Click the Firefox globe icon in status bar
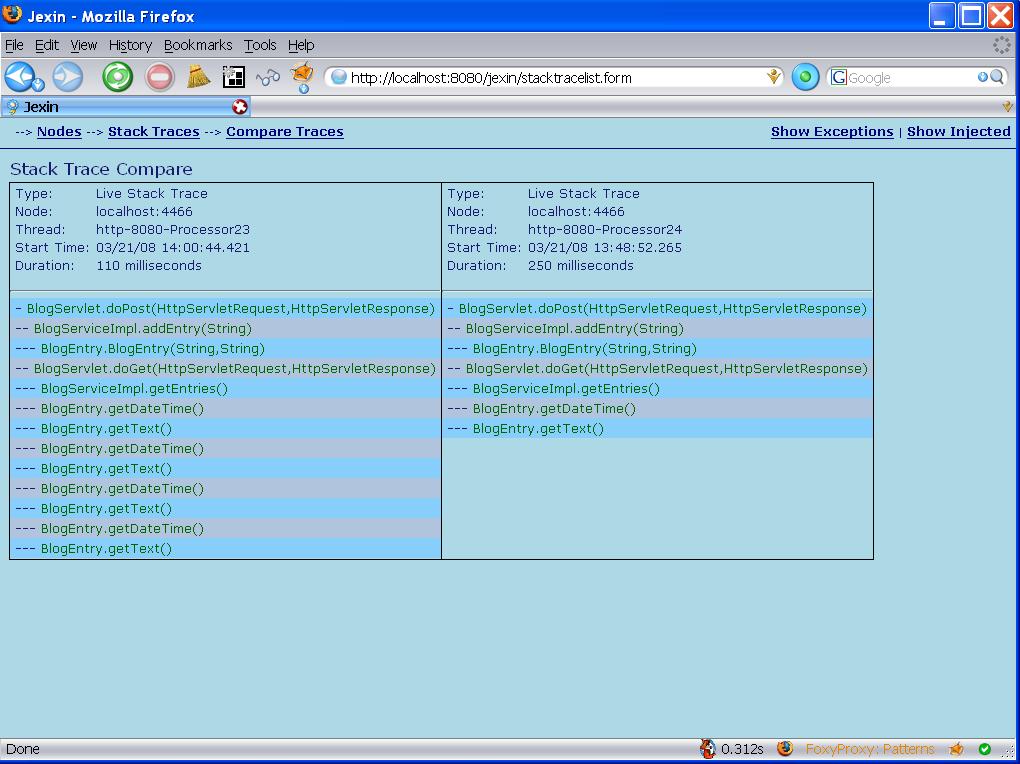Image resolution: width=1020 pixels, height=764 pixels. pos(785,749)
